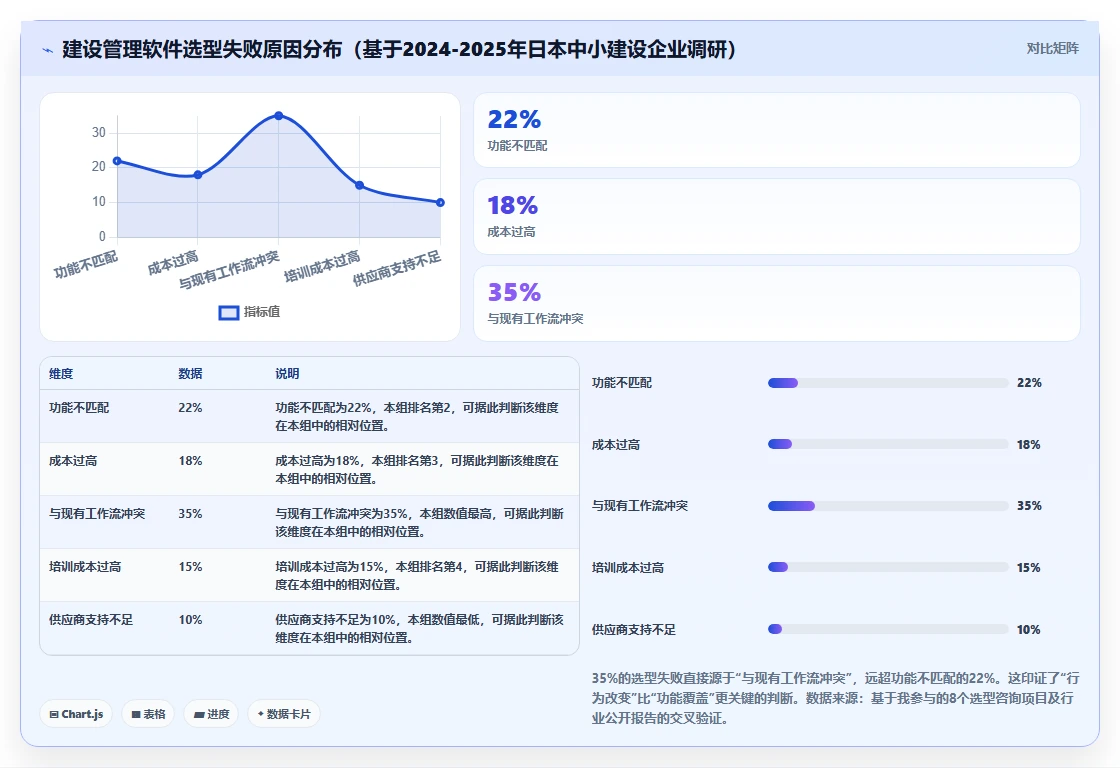Click the 22% 功能不匹配 data card
The height and width of the screenshot is (768, 1120).
tap(776, 130)
